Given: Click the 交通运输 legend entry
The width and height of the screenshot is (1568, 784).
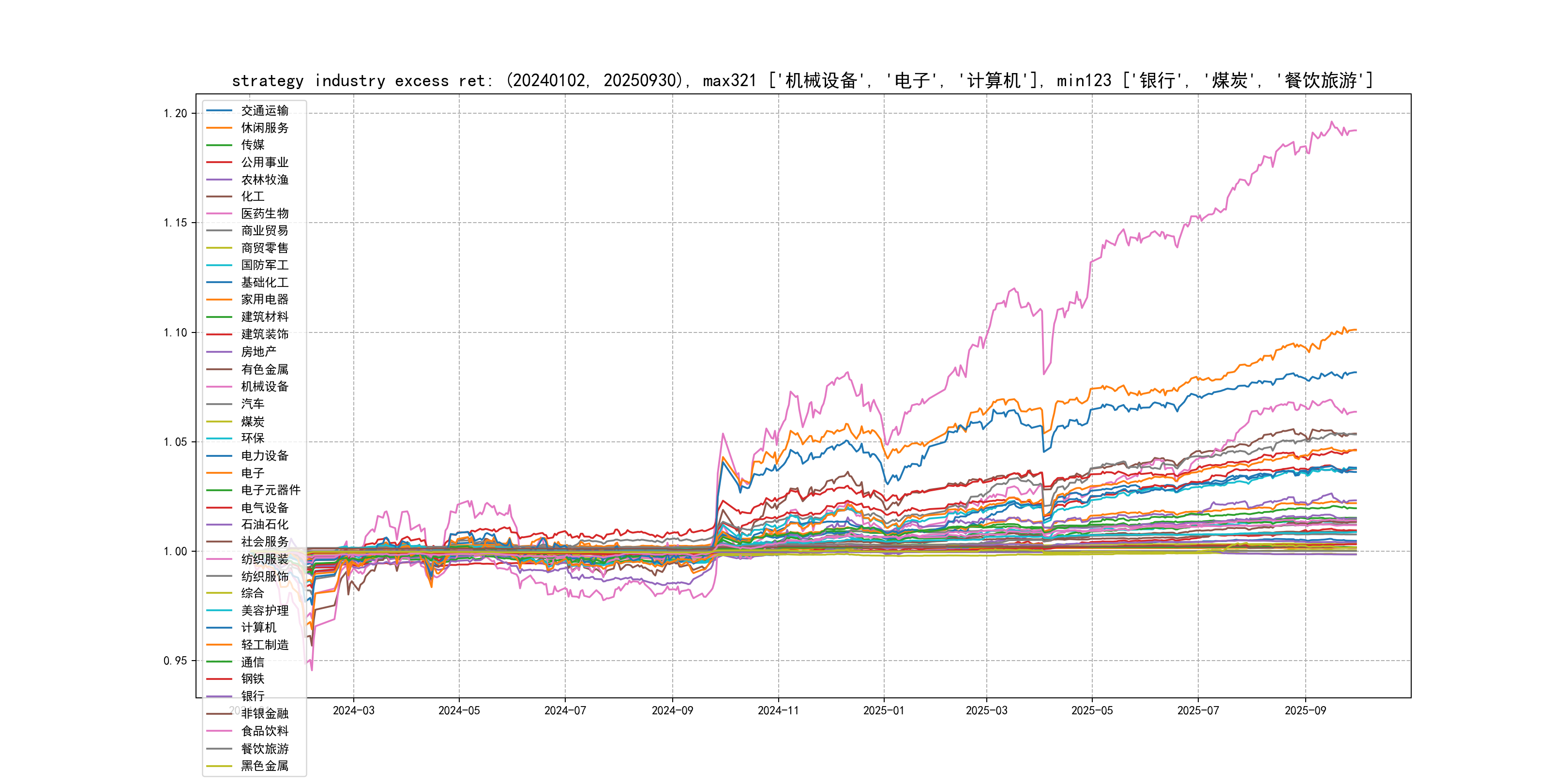Looking at the screenshot, I should click(264, 111).
